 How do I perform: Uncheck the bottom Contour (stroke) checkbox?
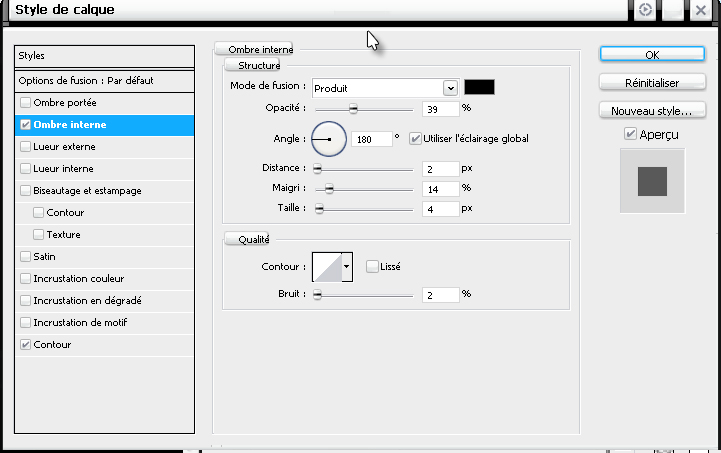pyautogui.click(x=25, y=344)
